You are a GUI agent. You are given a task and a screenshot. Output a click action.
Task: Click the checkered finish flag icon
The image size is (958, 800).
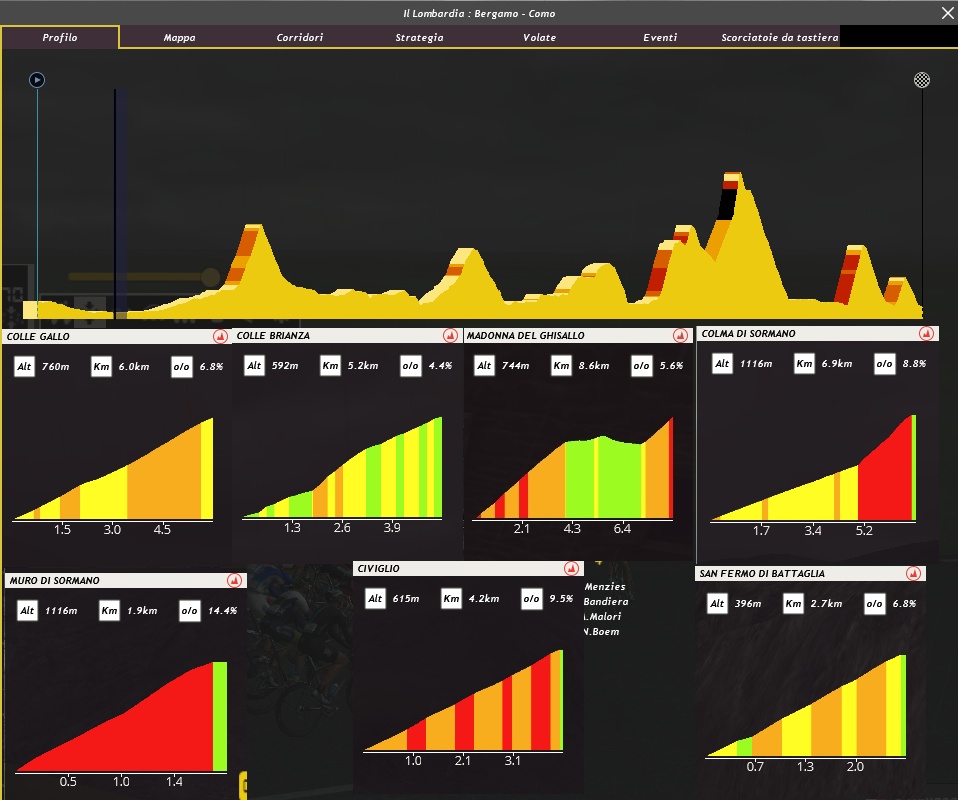click(922, 80)
